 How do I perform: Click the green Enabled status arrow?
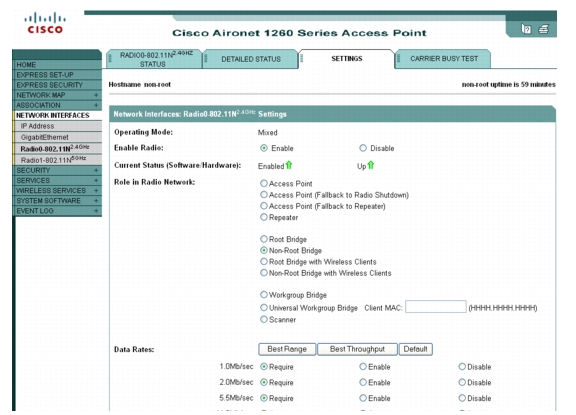(289, 165)
